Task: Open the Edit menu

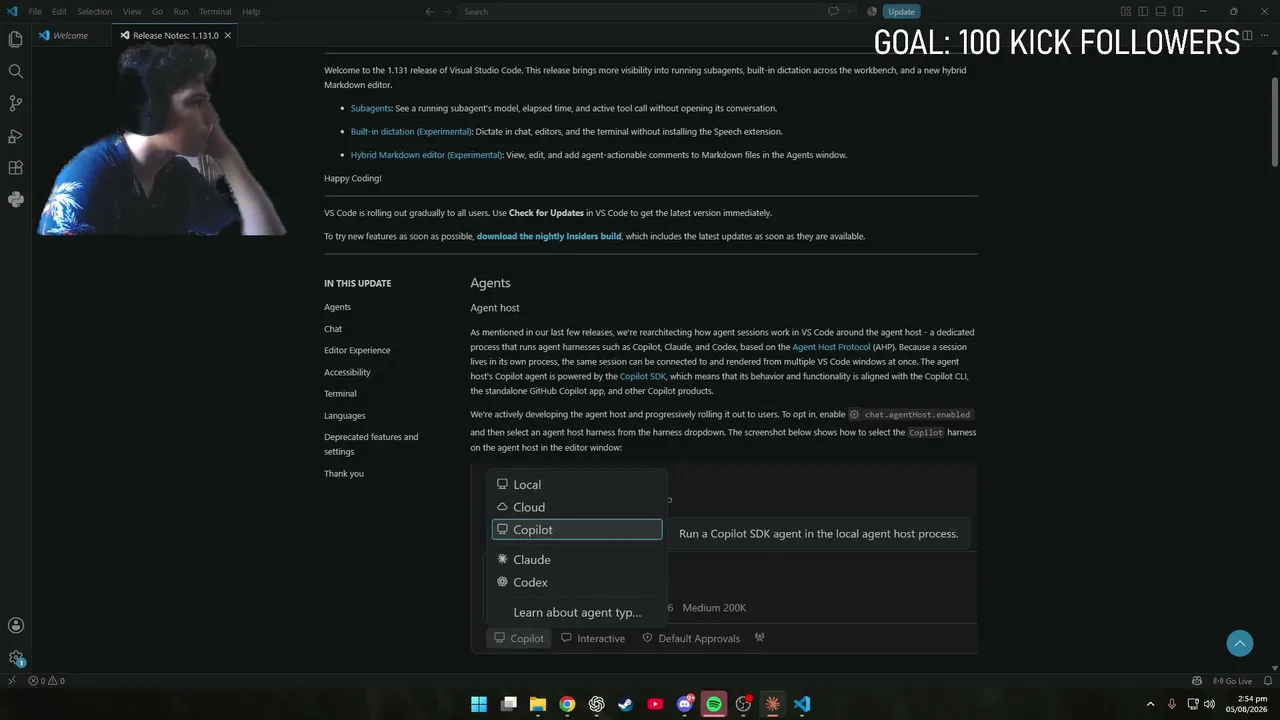Action: click(59, 12)
